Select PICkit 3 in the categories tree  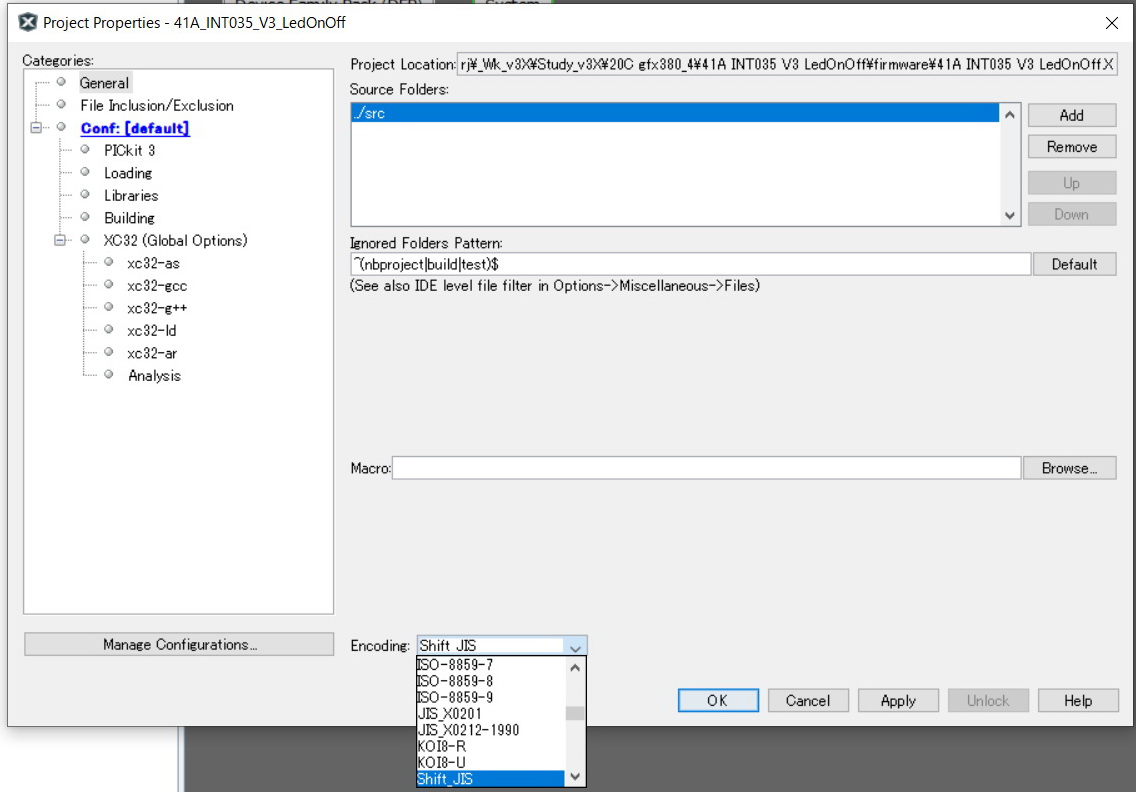click(x=129, y=150)
